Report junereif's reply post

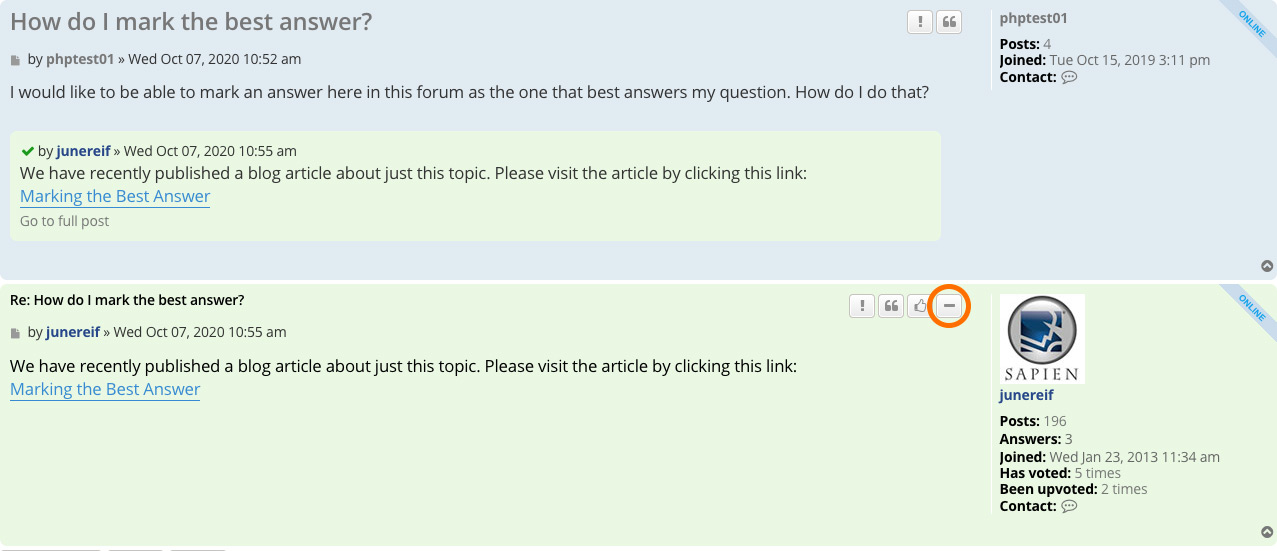point(862,306)
